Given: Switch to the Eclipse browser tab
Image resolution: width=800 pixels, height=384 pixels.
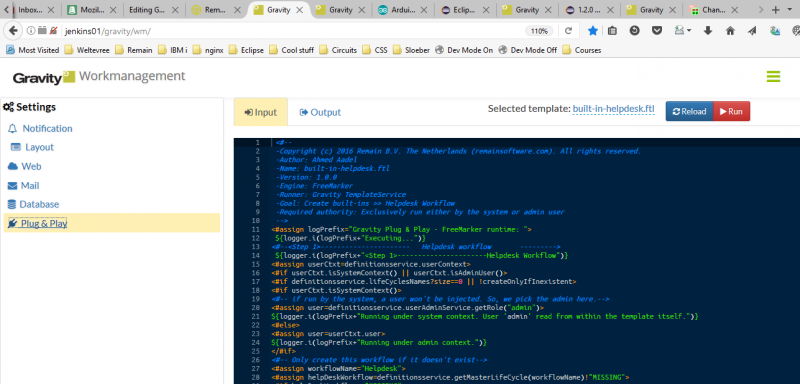Looking at the screenshot, I should click(464, 10).
